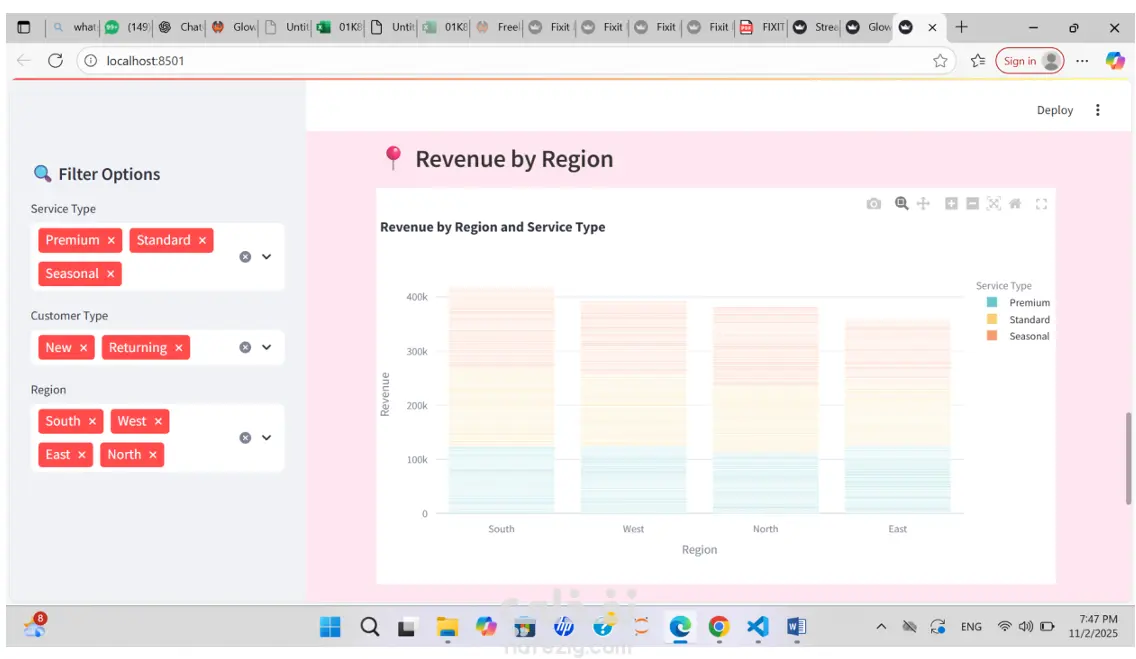1136x659 pixels.
Task: View chart in fullscreen
Action: pyautogui.click(x=1041, y=204)
